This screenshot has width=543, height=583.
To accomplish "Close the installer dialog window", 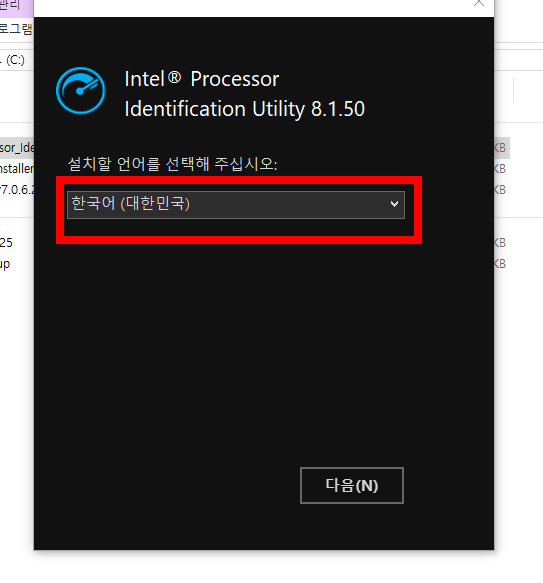I will click(x=479, y=3).
